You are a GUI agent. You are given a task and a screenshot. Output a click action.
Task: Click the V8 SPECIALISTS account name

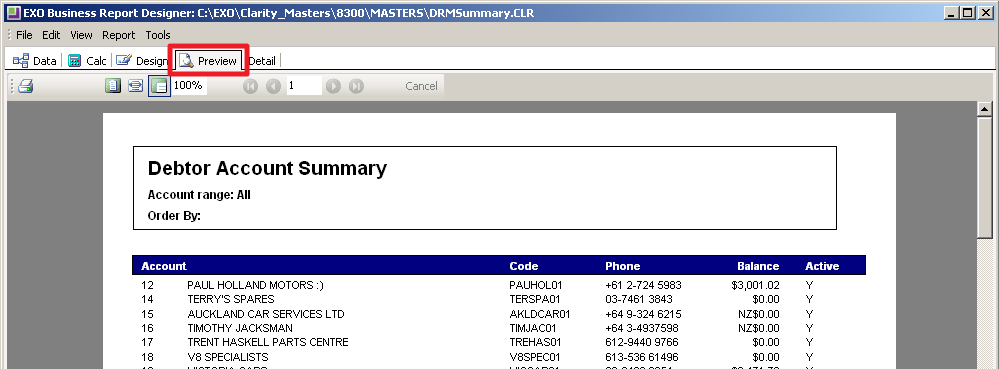227,357
